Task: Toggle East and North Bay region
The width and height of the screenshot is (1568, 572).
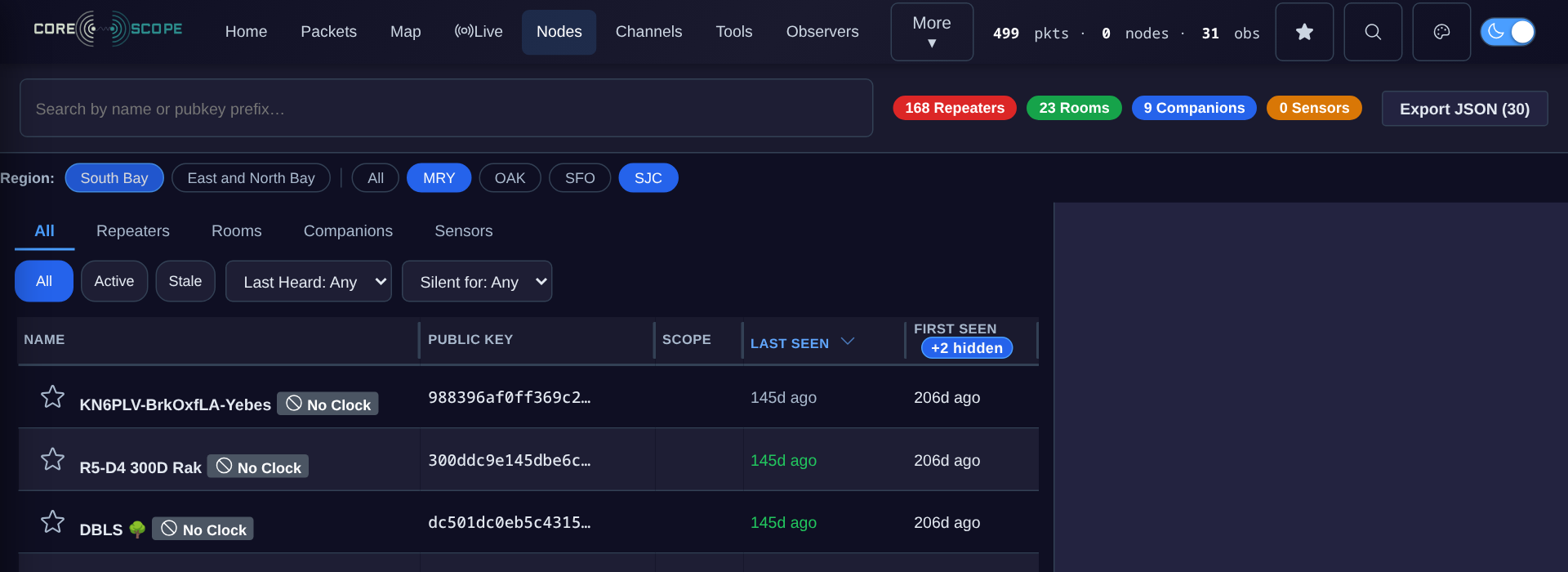Action: 251,178
